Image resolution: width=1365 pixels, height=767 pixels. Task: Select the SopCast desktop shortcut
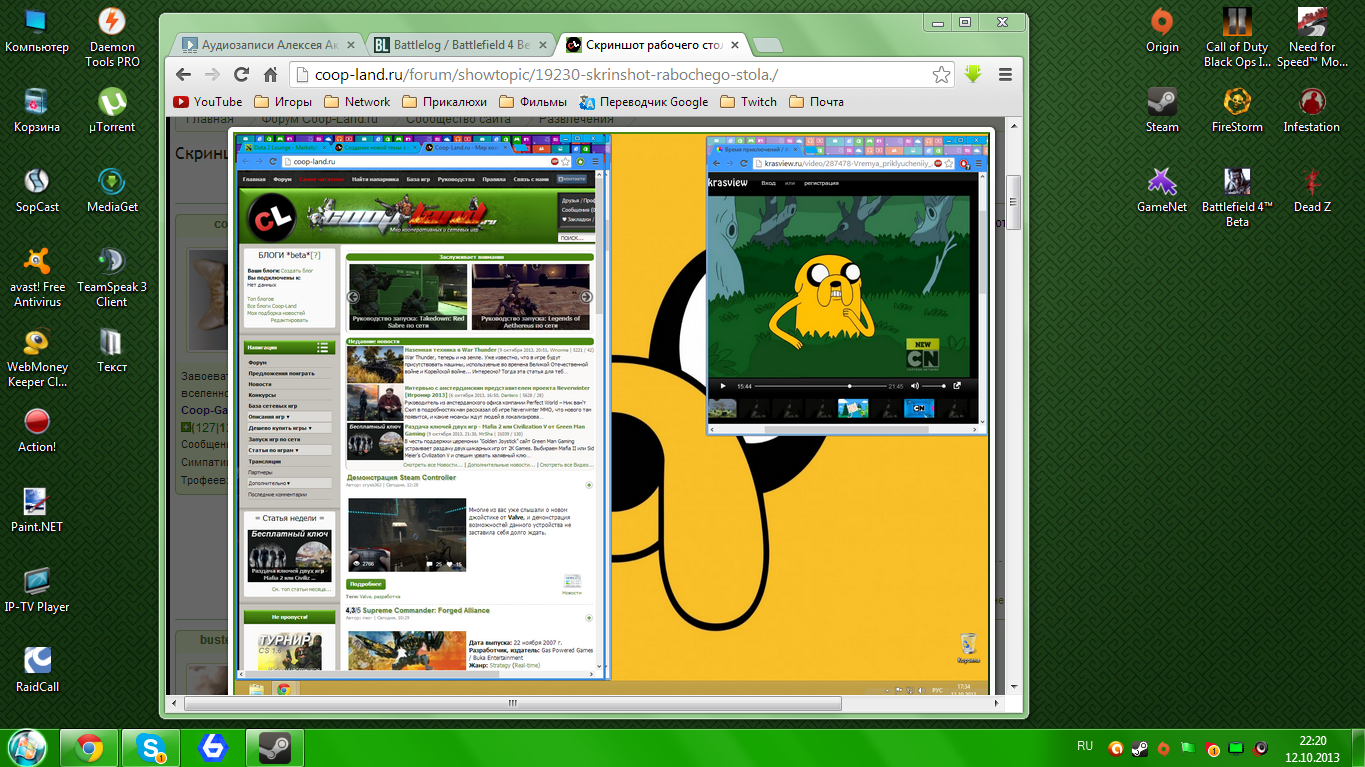pyautogui.click(x=37, y=191)
